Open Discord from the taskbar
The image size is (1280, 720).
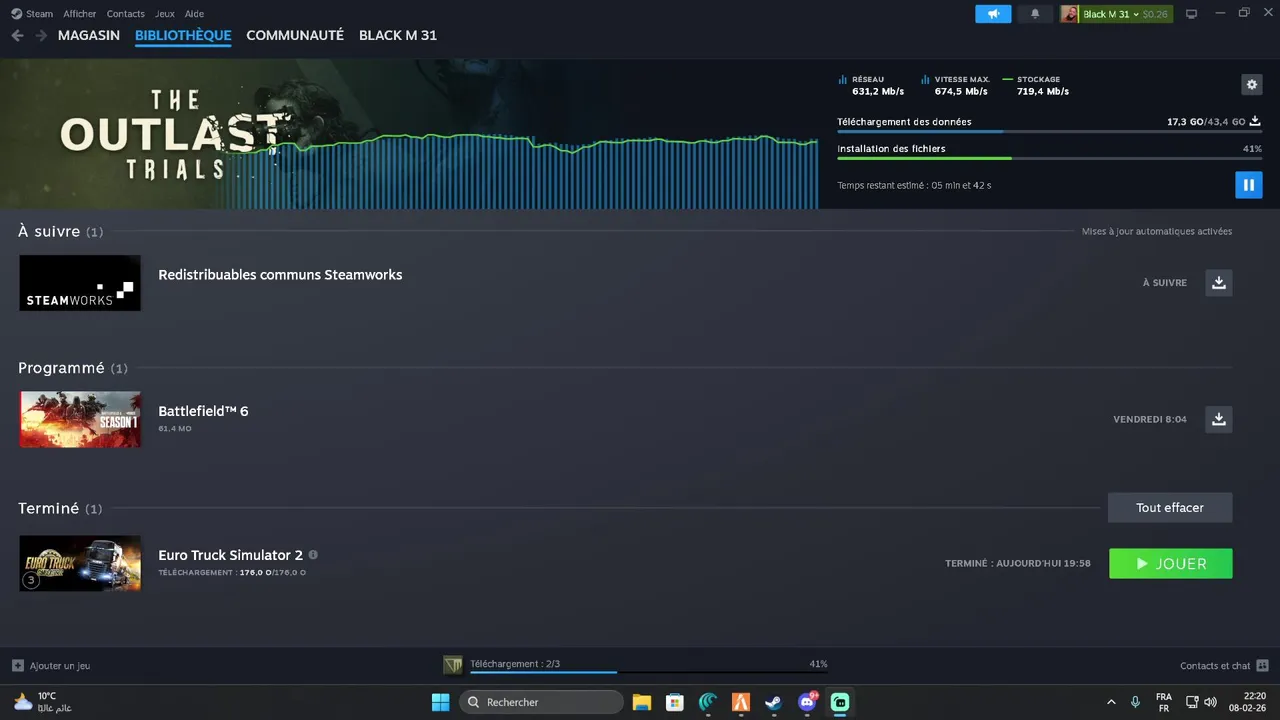click(x=807, y=702)
